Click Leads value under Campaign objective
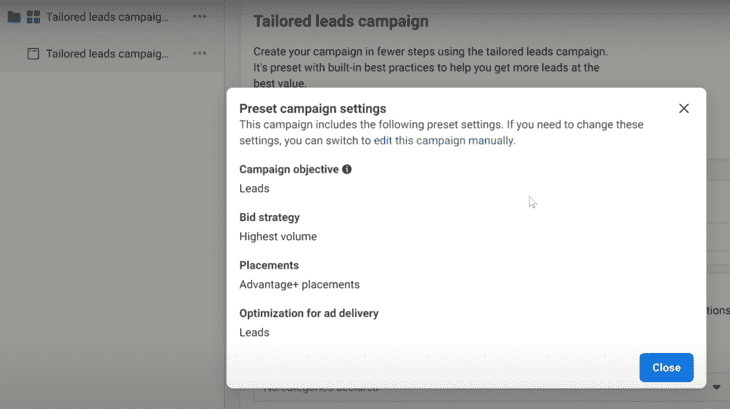This screenshot has height=409, width=730. pyautogui.click(x=254, y=188)
